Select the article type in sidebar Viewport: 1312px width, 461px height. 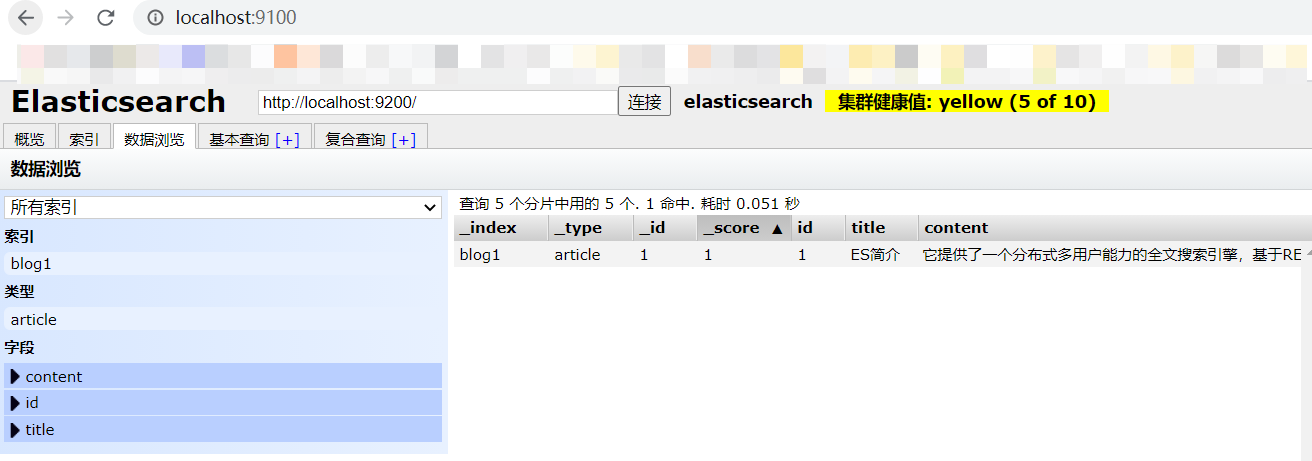coord(223,320)
